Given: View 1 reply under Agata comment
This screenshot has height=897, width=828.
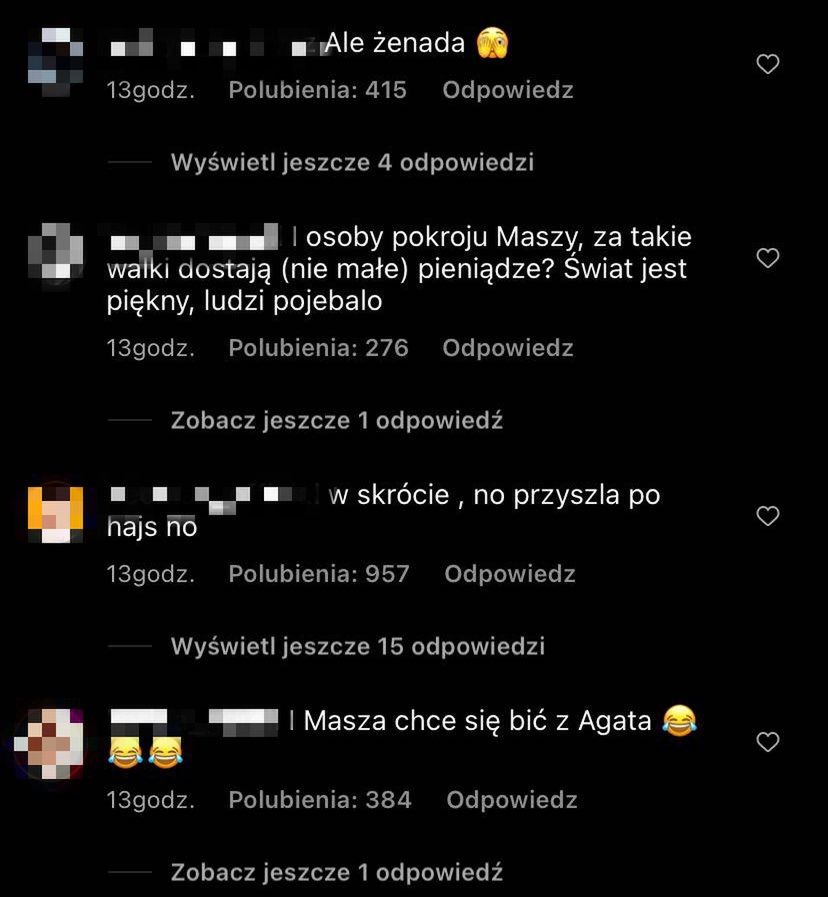Looking at the screenshot, I should tap(336, 872).
